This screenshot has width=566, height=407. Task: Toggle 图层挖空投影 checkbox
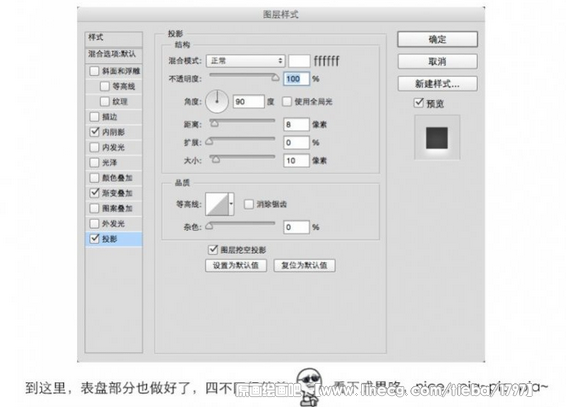click(x=213, y=249)
